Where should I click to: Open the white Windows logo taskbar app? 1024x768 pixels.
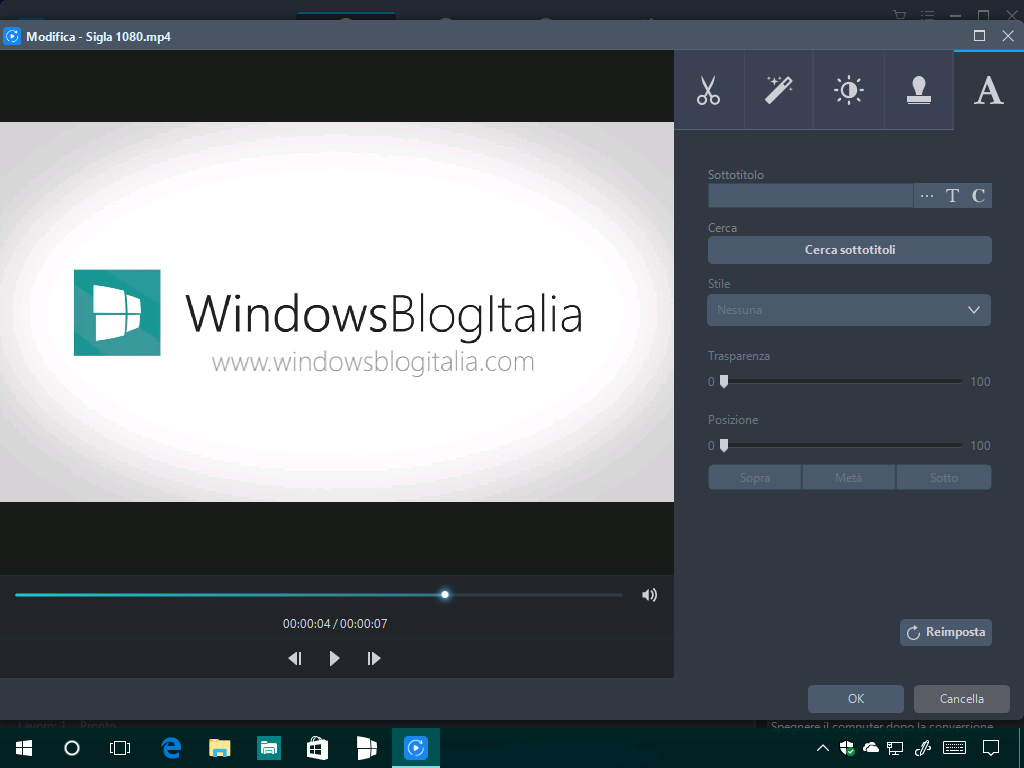click(x=366, y=748)
